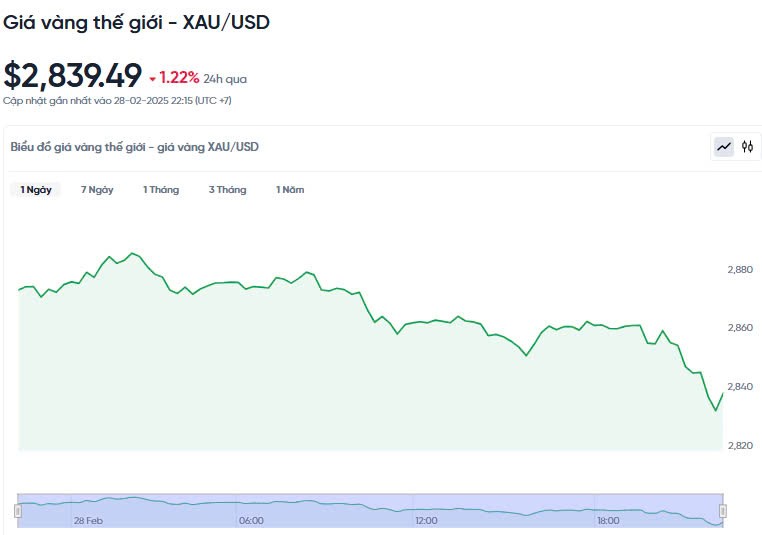Click the 2,820 y-axis price label
Image resolution: width=762 pixels, height=535 pixels.
click(739, 445)
